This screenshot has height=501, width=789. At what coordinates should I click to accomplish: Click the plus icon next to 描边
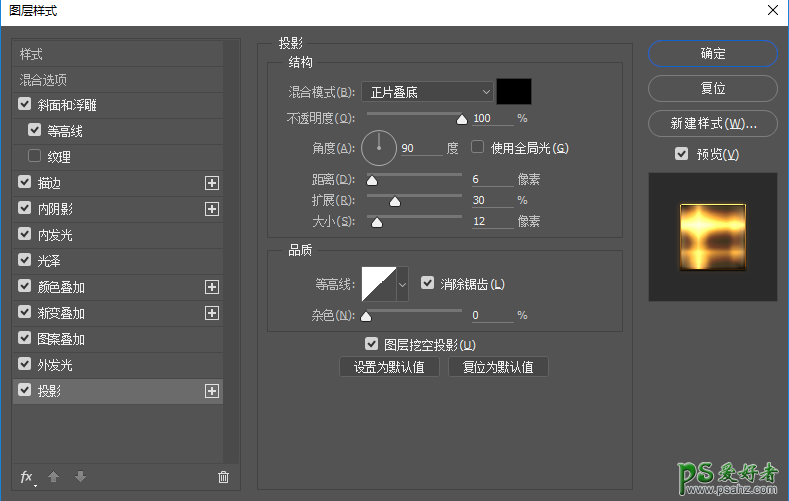point(211,183)
